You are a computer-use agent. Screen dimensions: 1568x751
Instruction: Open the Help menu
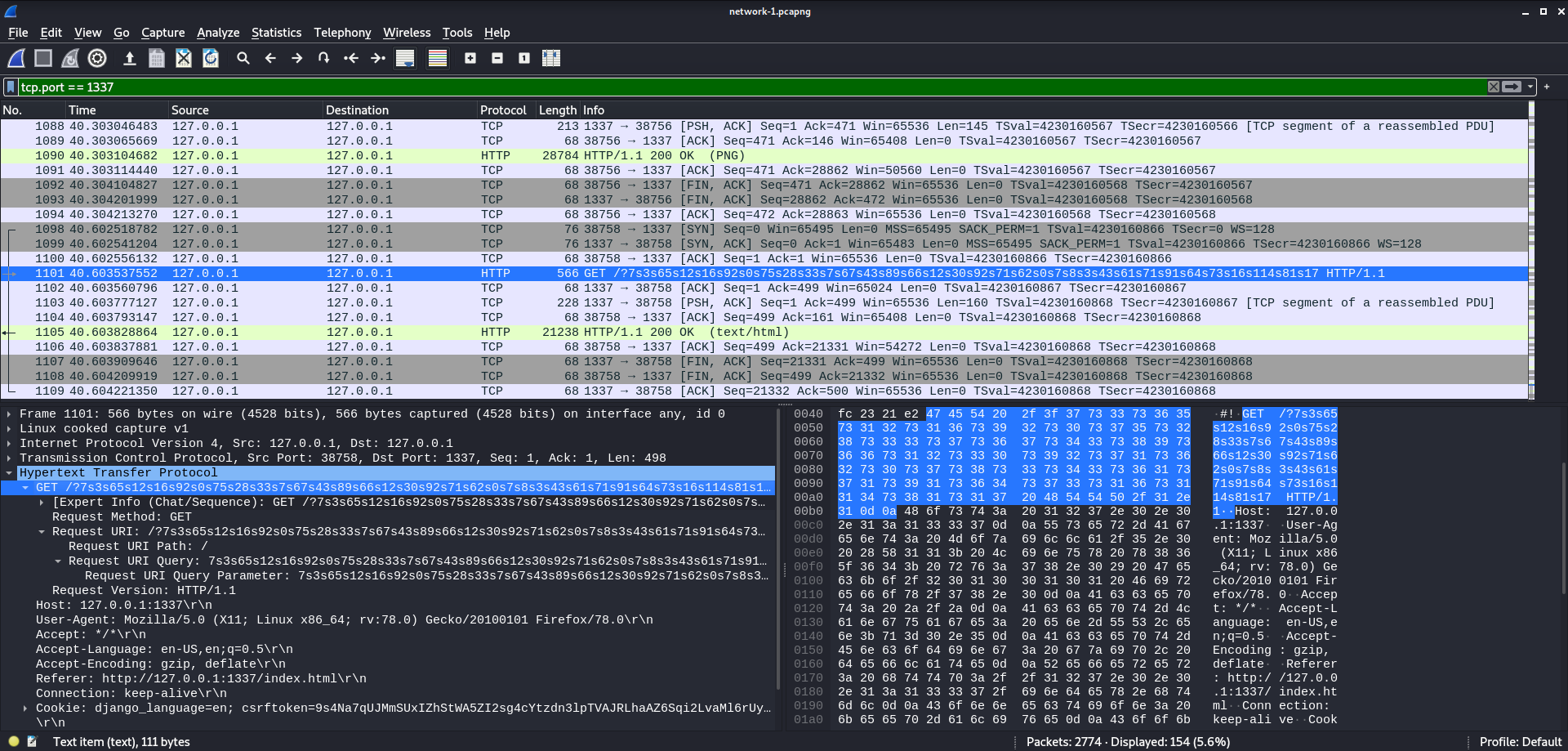coord(497,33)
